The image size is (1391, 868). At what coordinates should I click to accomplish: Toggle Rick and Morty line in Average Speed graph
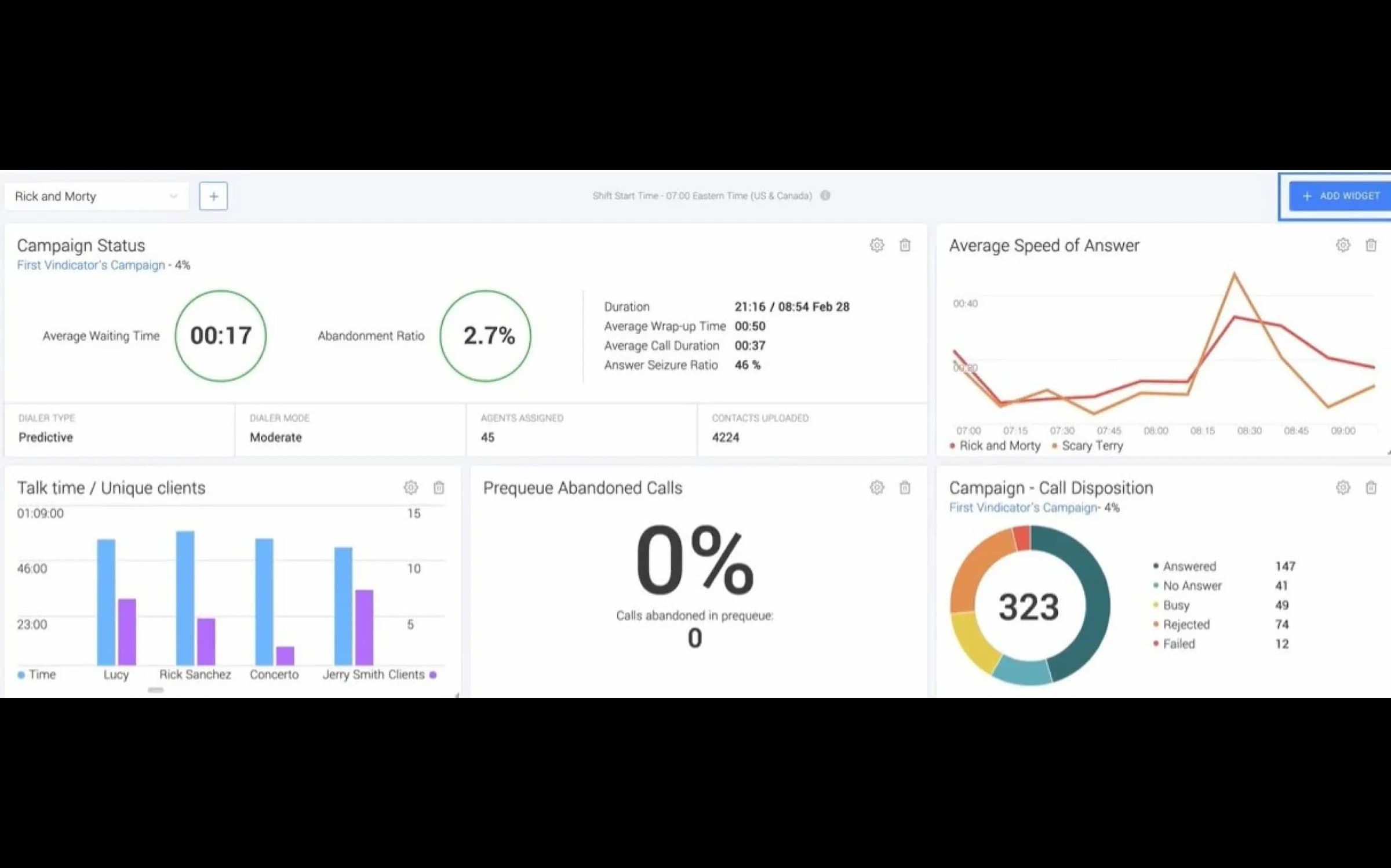[991, 445]
